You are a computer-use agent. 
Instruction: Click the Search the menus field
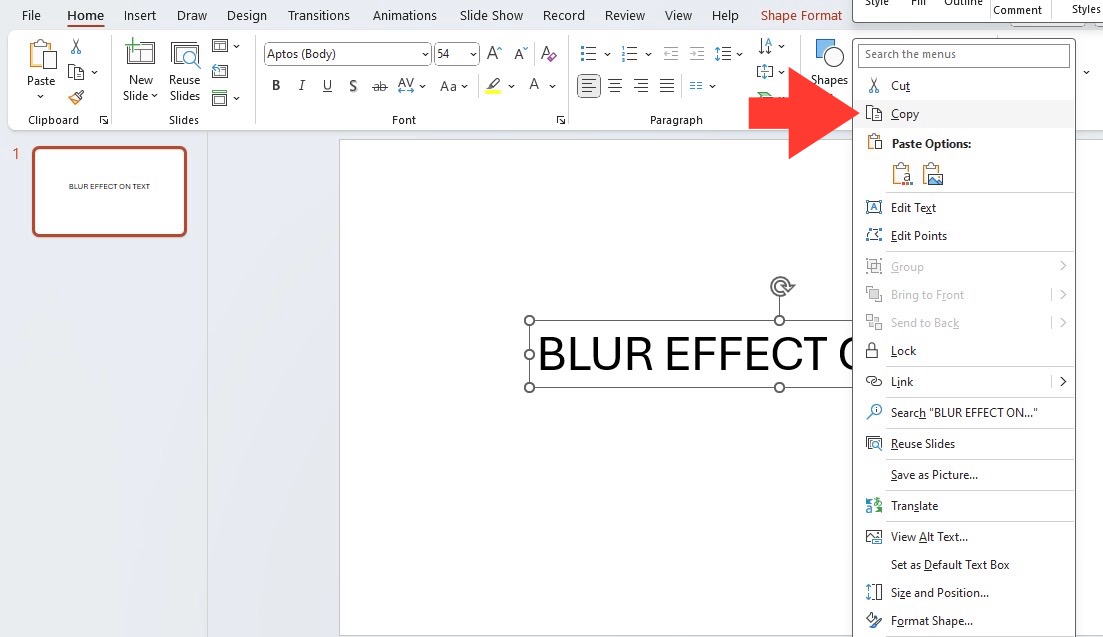(x=964, y=55)
